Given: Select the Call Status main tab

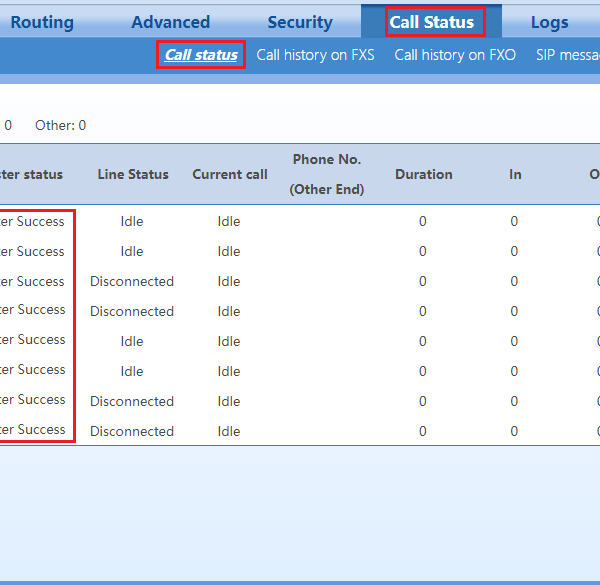Looking at the screenshot, I should click(432, 22).
